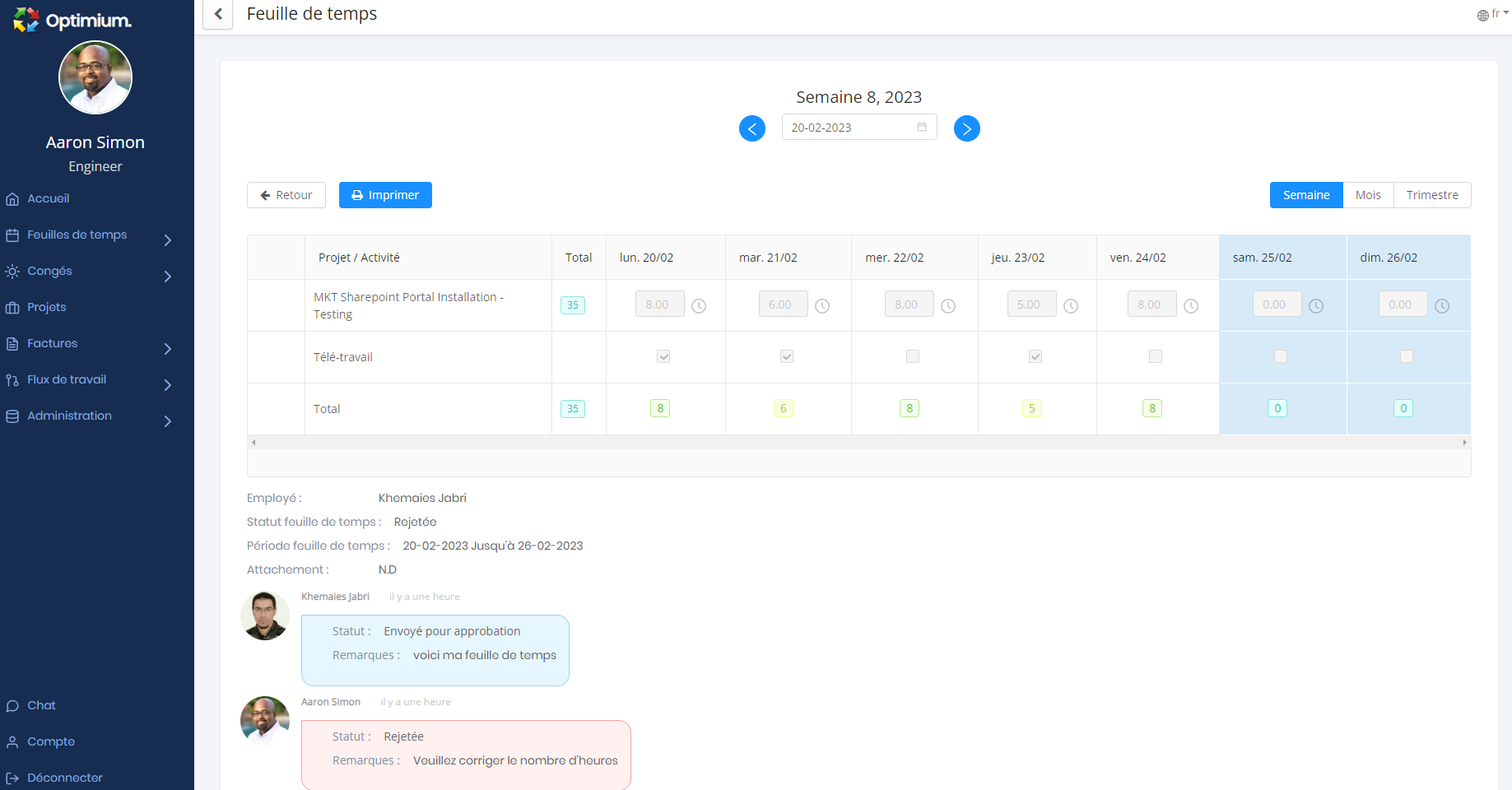
Task: Expand the Congés sidebar section
Action: 49,272
